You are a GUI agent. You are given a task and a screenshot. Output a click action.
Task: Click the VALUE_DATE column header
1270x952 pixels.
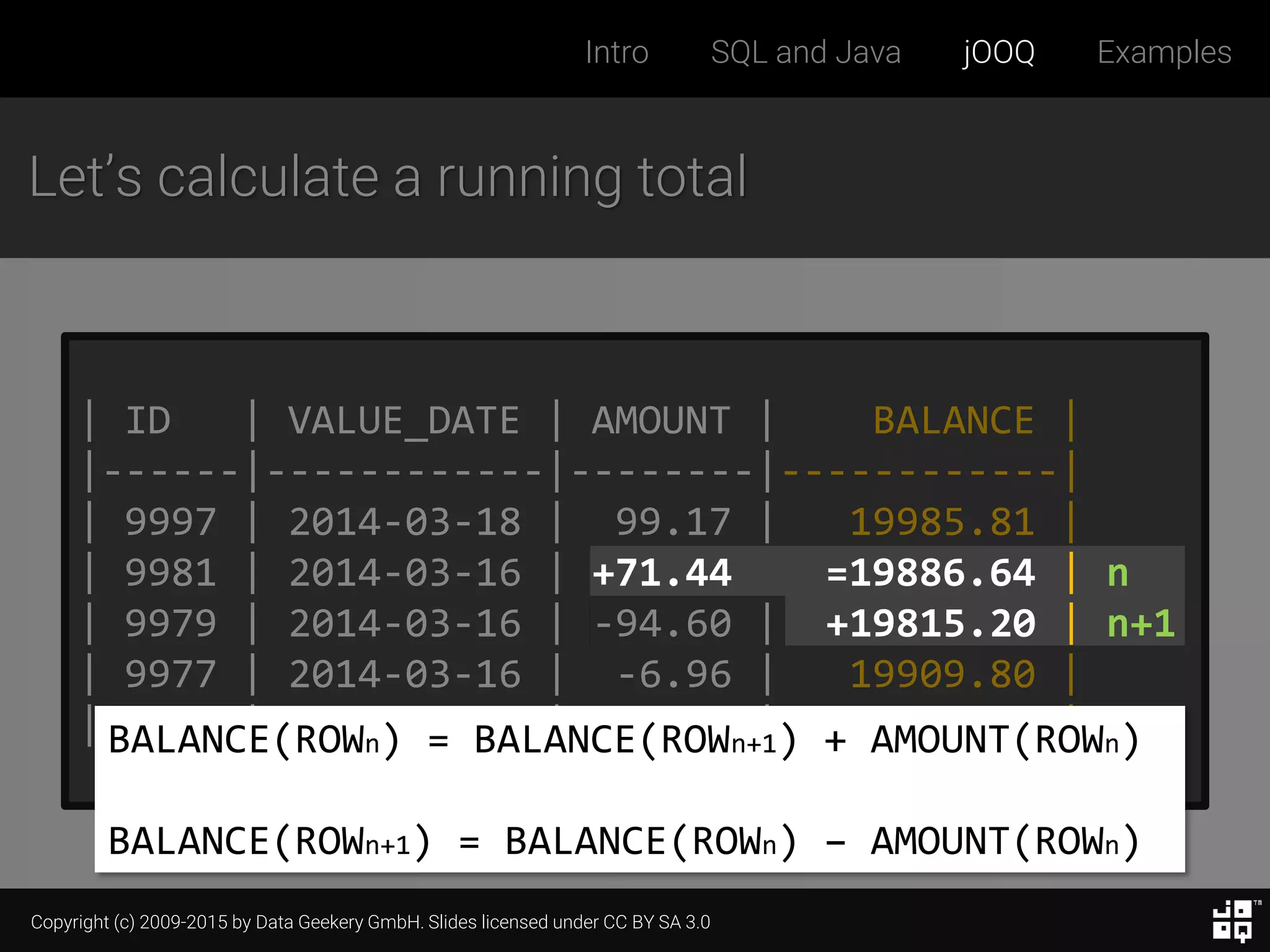[x=404, y=421]
